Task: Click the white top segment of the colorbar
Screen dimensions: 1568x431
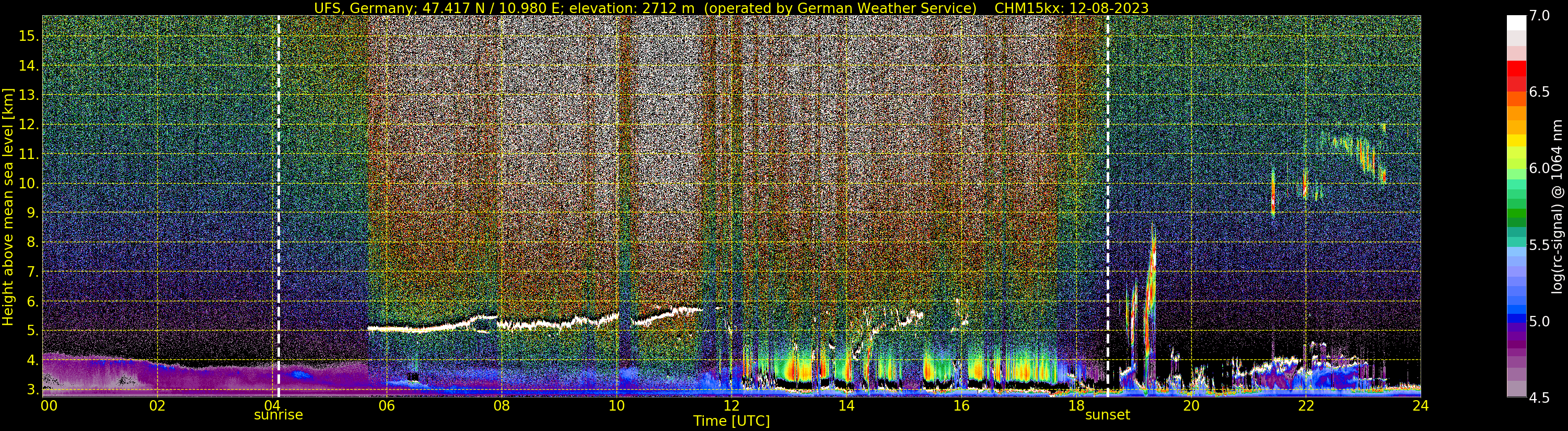Action: 1516,22
